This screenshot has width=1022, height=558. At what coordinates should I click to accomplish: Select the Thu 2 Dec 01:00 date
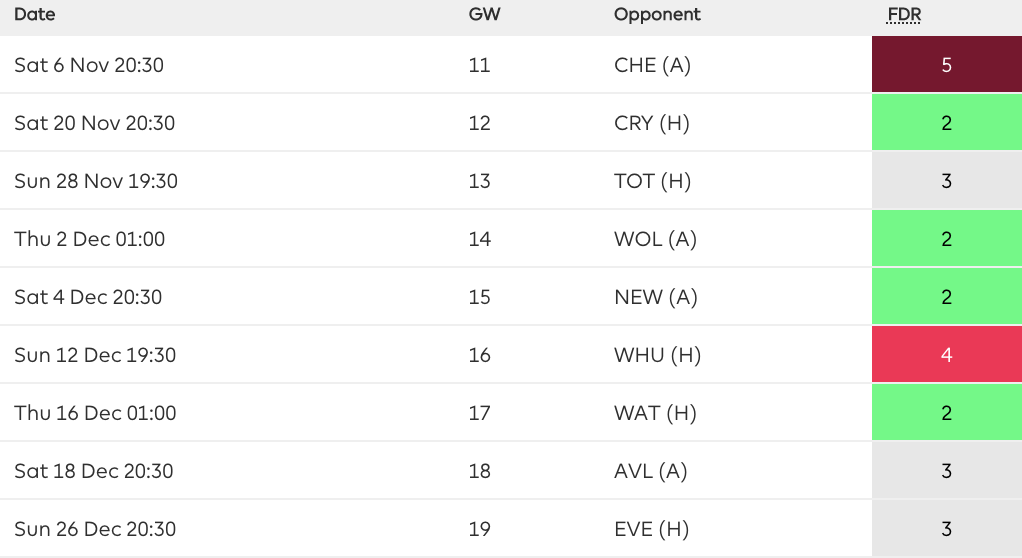(89, 239)
